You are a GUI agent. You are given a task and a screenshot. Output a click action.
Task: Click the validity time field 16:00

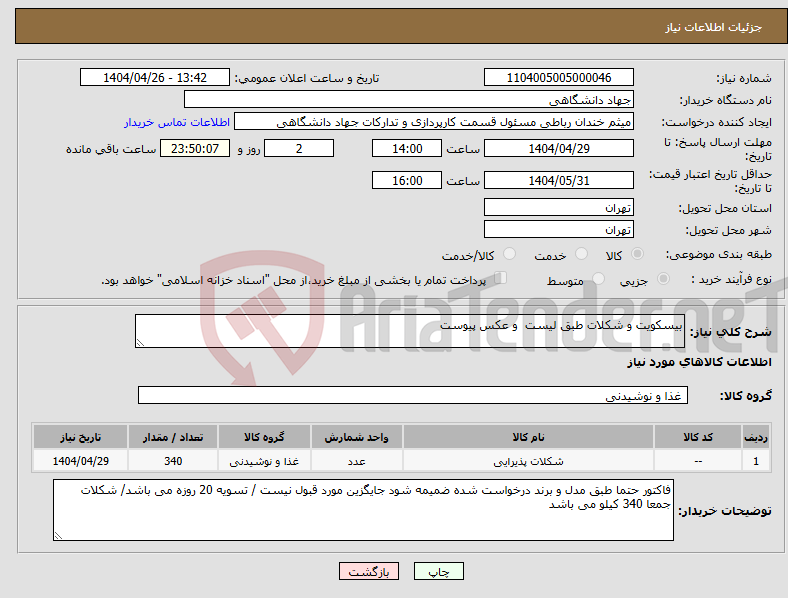tap(407, 180)
